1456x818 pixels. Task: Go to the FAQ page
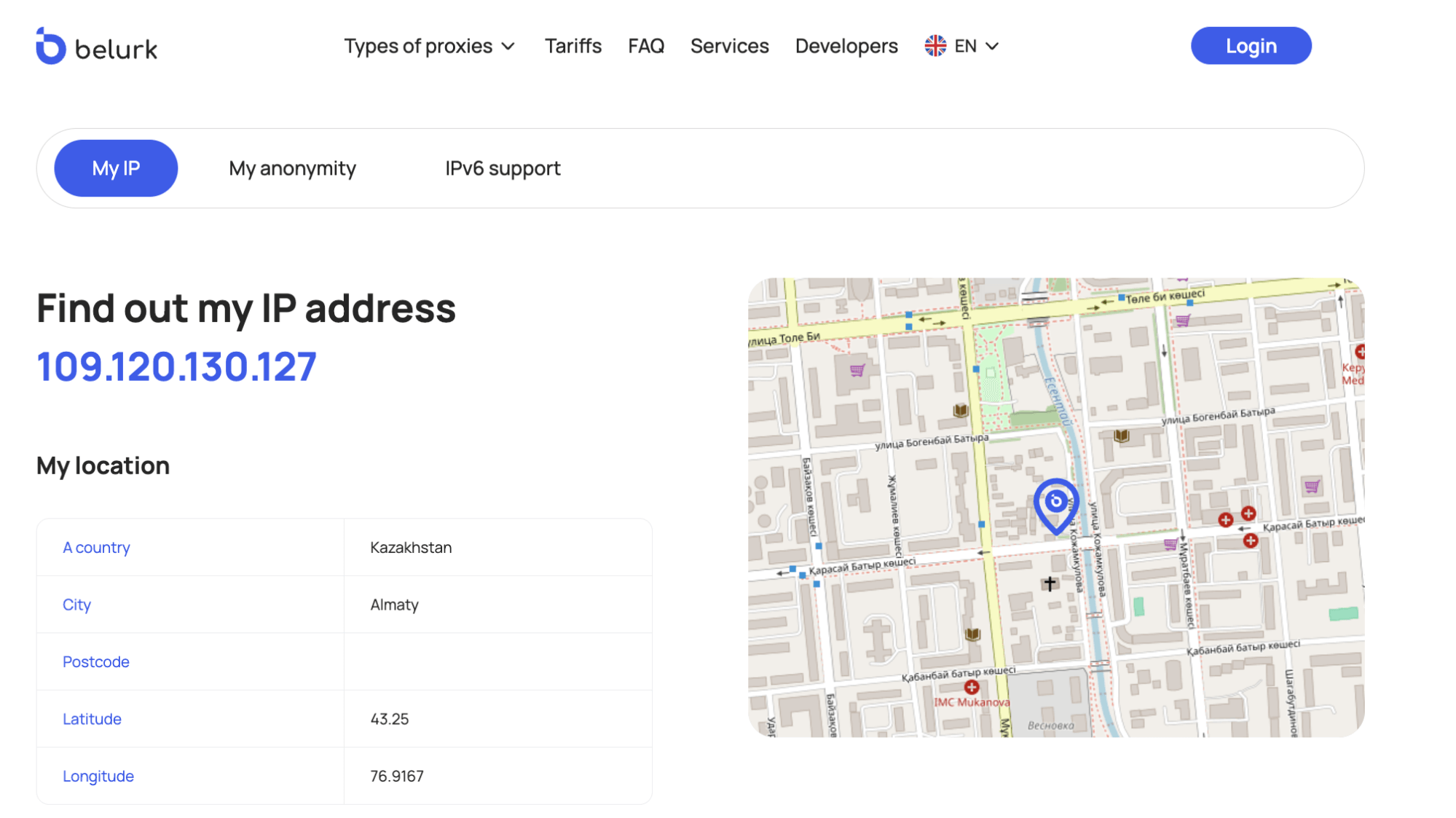tap(646, 46)
